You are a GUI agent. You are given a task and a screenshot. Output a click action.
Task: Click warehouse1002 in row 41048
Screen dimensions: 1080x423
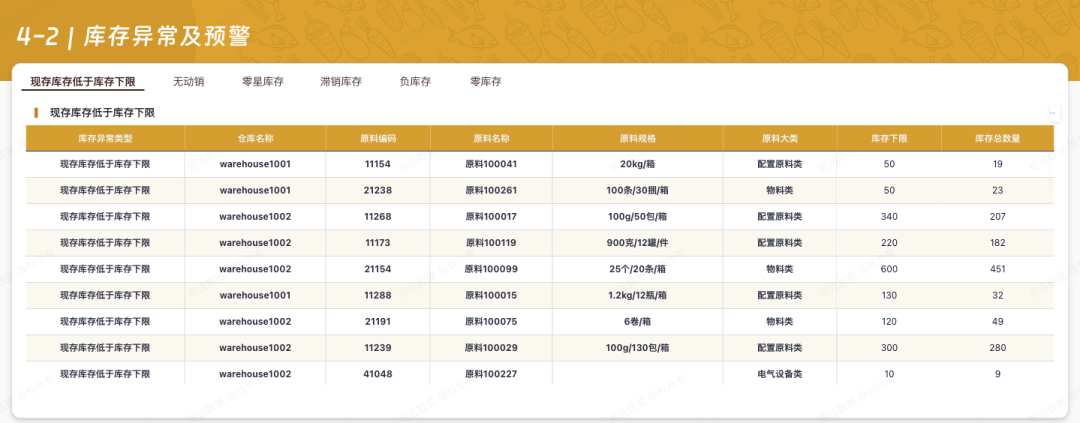(256, 373)
